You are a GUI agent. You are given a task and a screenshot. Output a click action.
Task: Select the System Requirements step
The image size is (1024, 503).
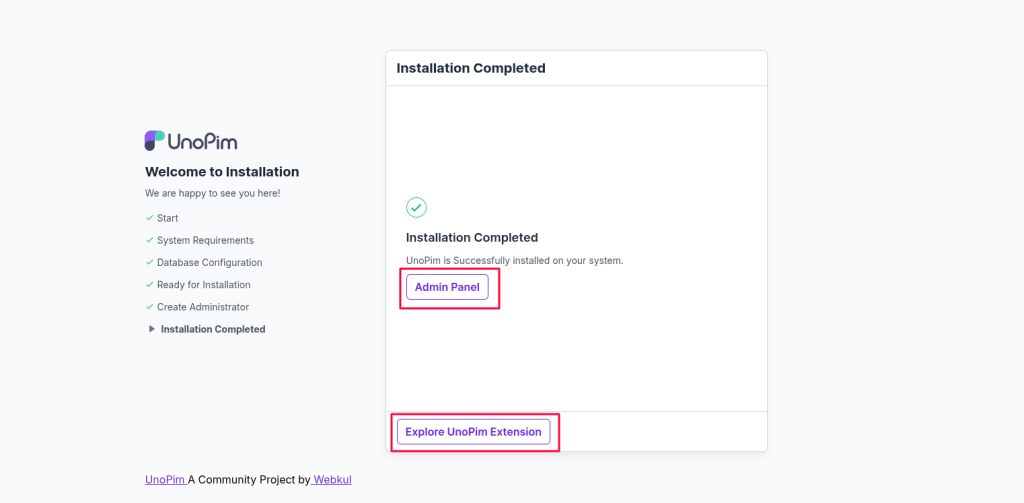pyautogui.click(x=205, y=240)
